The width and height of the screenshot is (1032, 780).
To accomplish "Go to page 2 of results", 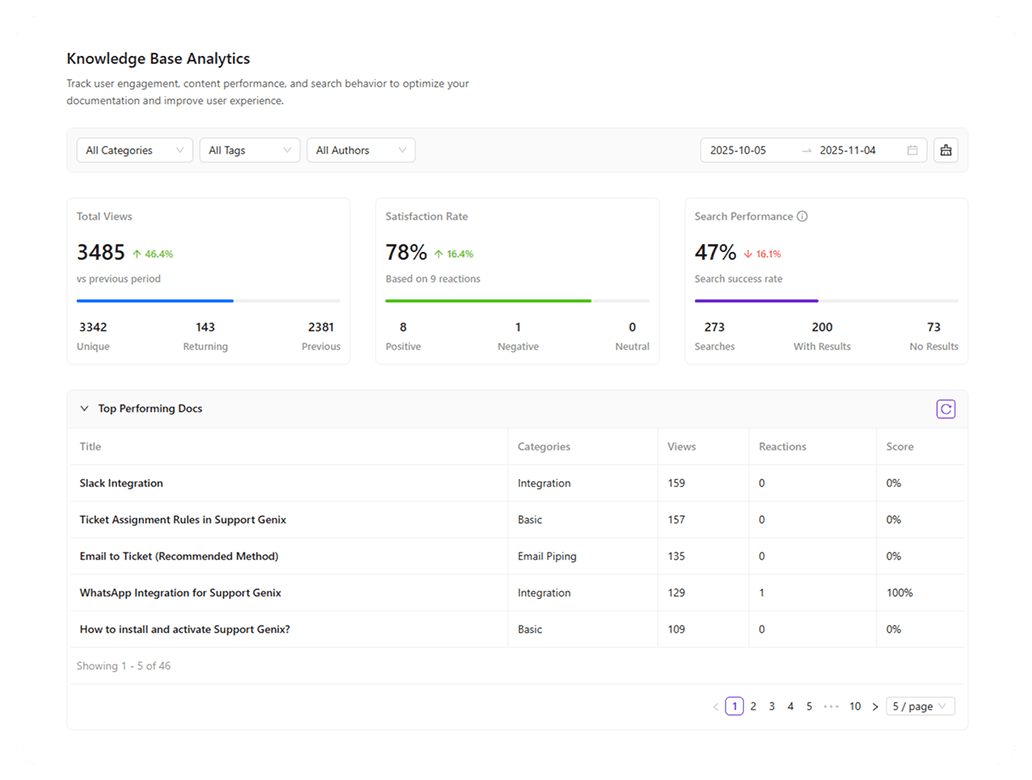I will [753, 706].
